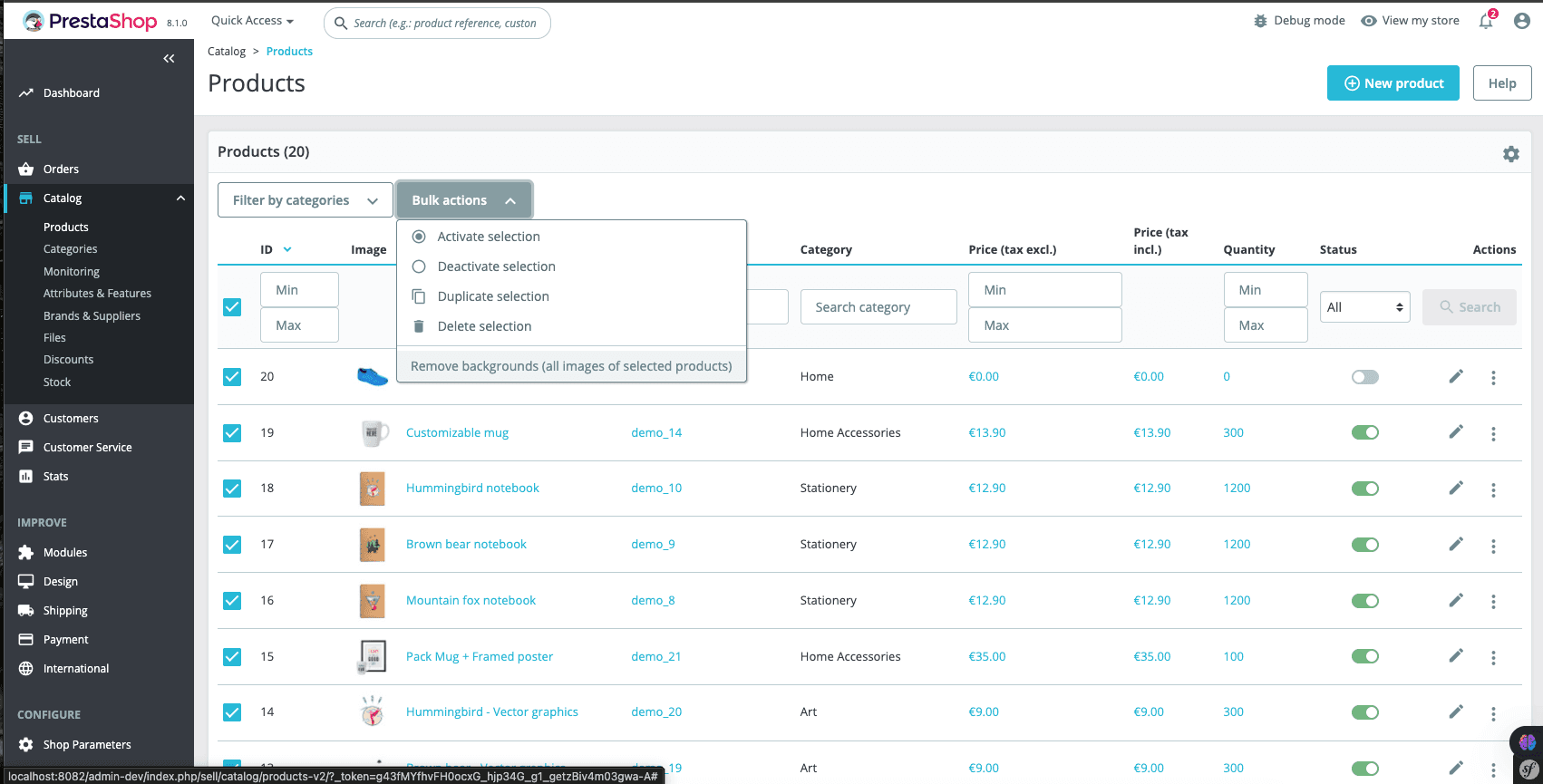Screen dimensions: 1543x784
Task: Open Categories in the Catalog submenu
Action: (71, 249)
